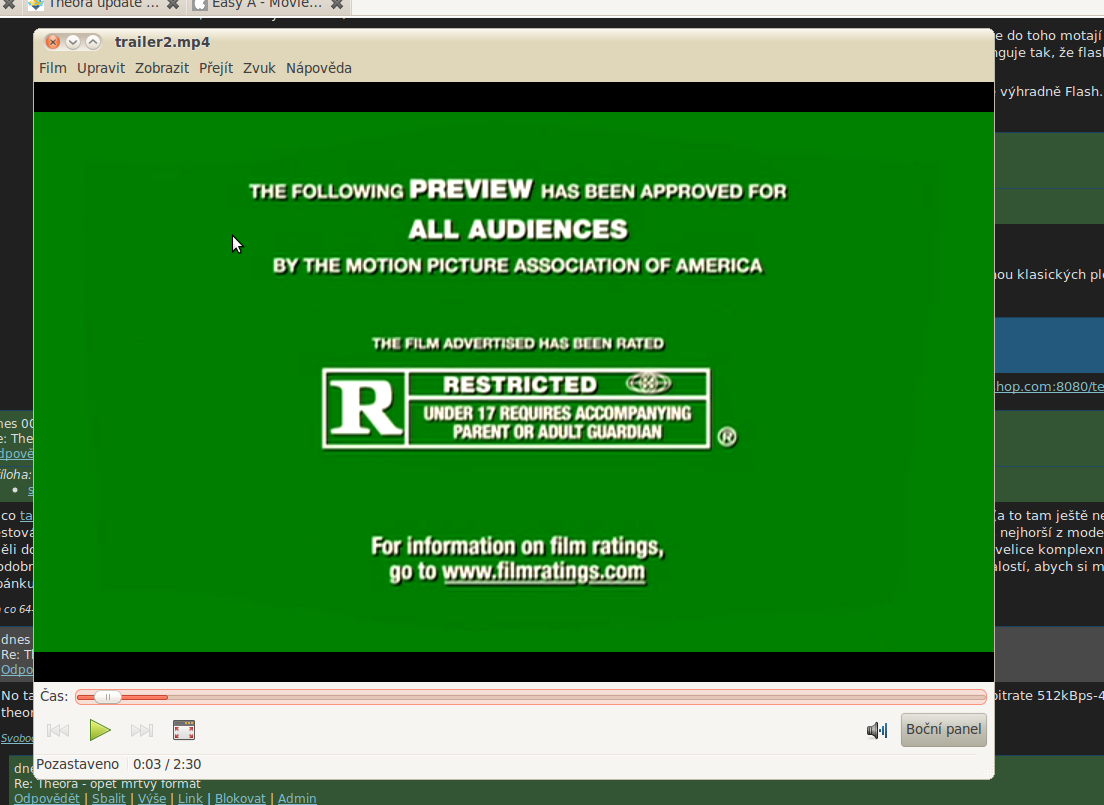
Task: Maximize the trailer2.mp4 player window
Action: click(x=93, y=42)
